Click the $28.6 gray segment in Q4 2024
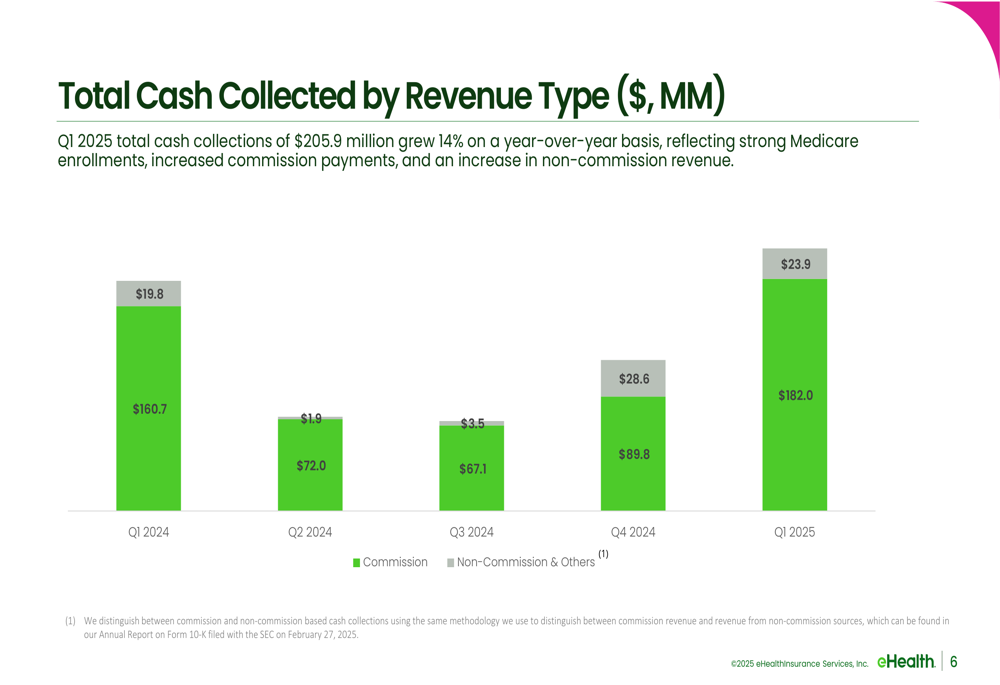1000x685 pixels. click(x=633, y=379)
